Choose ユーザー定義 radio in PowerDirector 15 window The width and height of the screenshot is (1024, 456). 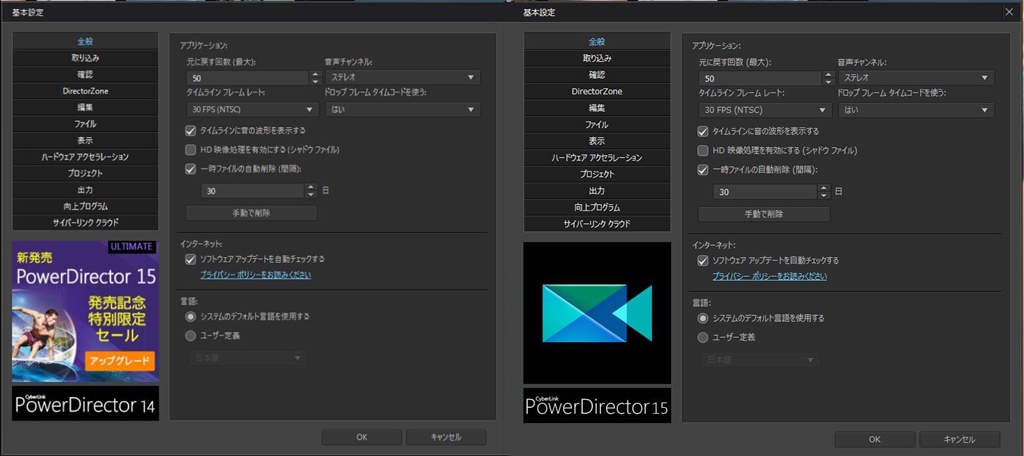click(703, 338)
